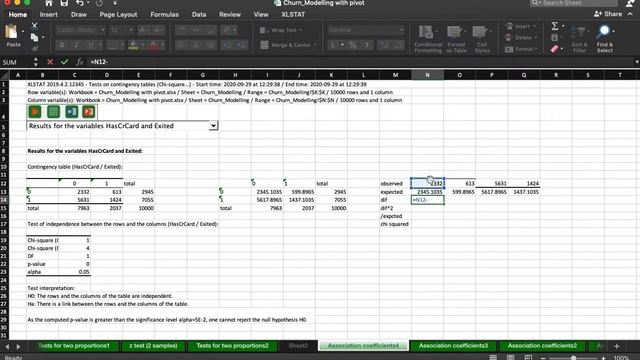Open Sort & Filter menu

click(579, 39)
